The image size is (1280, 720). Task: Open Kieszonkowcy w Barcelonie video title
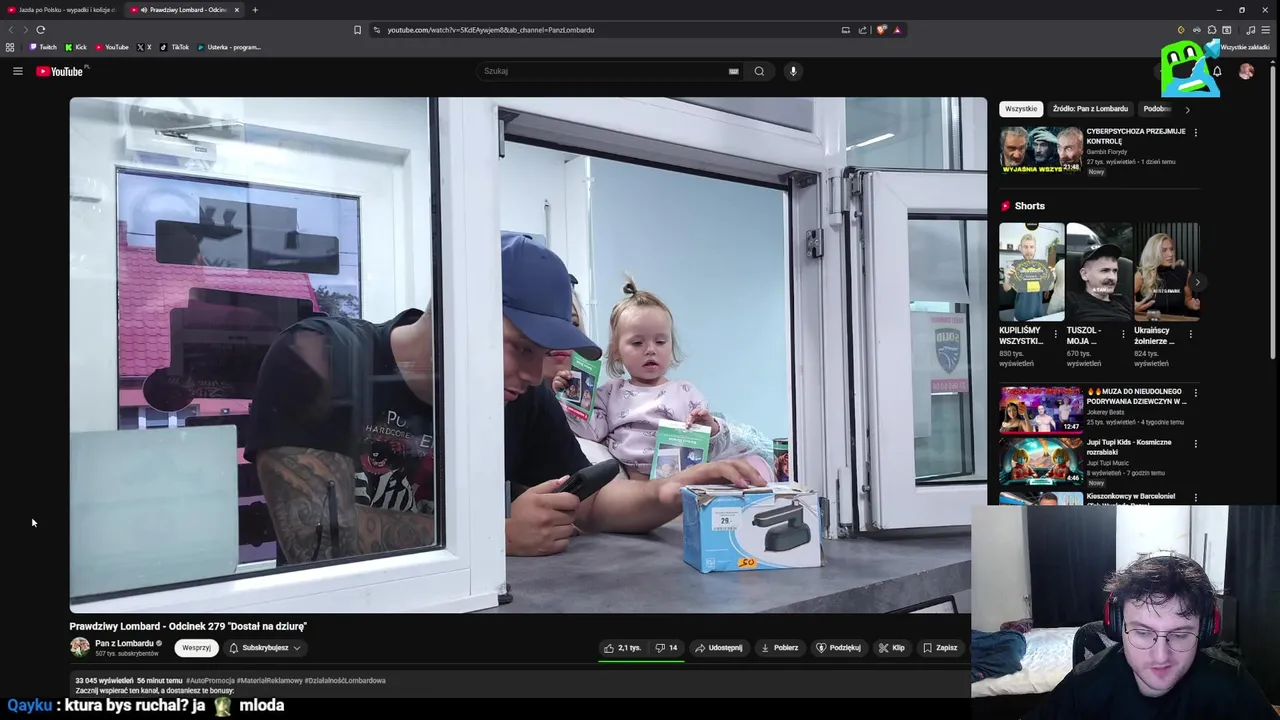1131,496
